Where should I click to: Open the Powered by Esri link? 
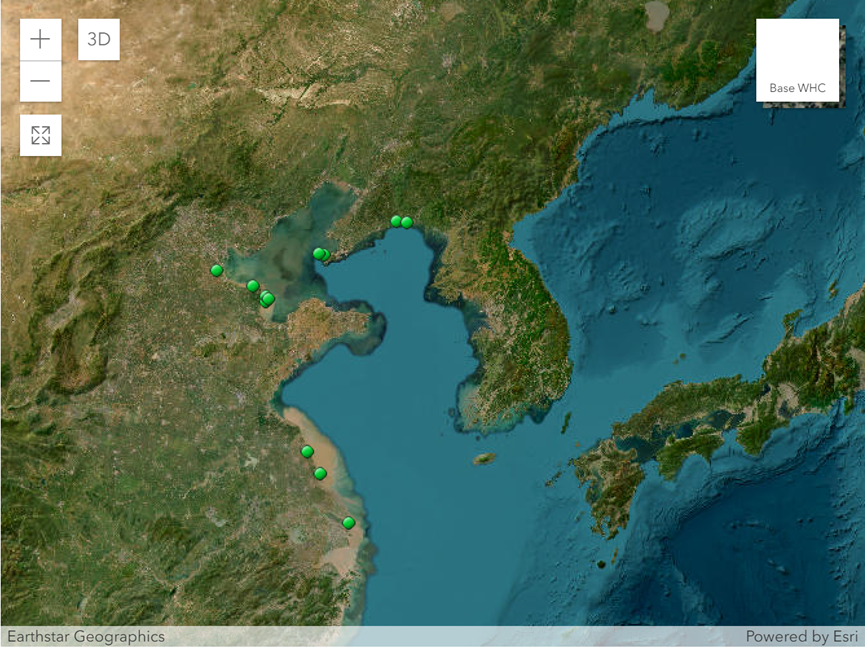(801, 636)
